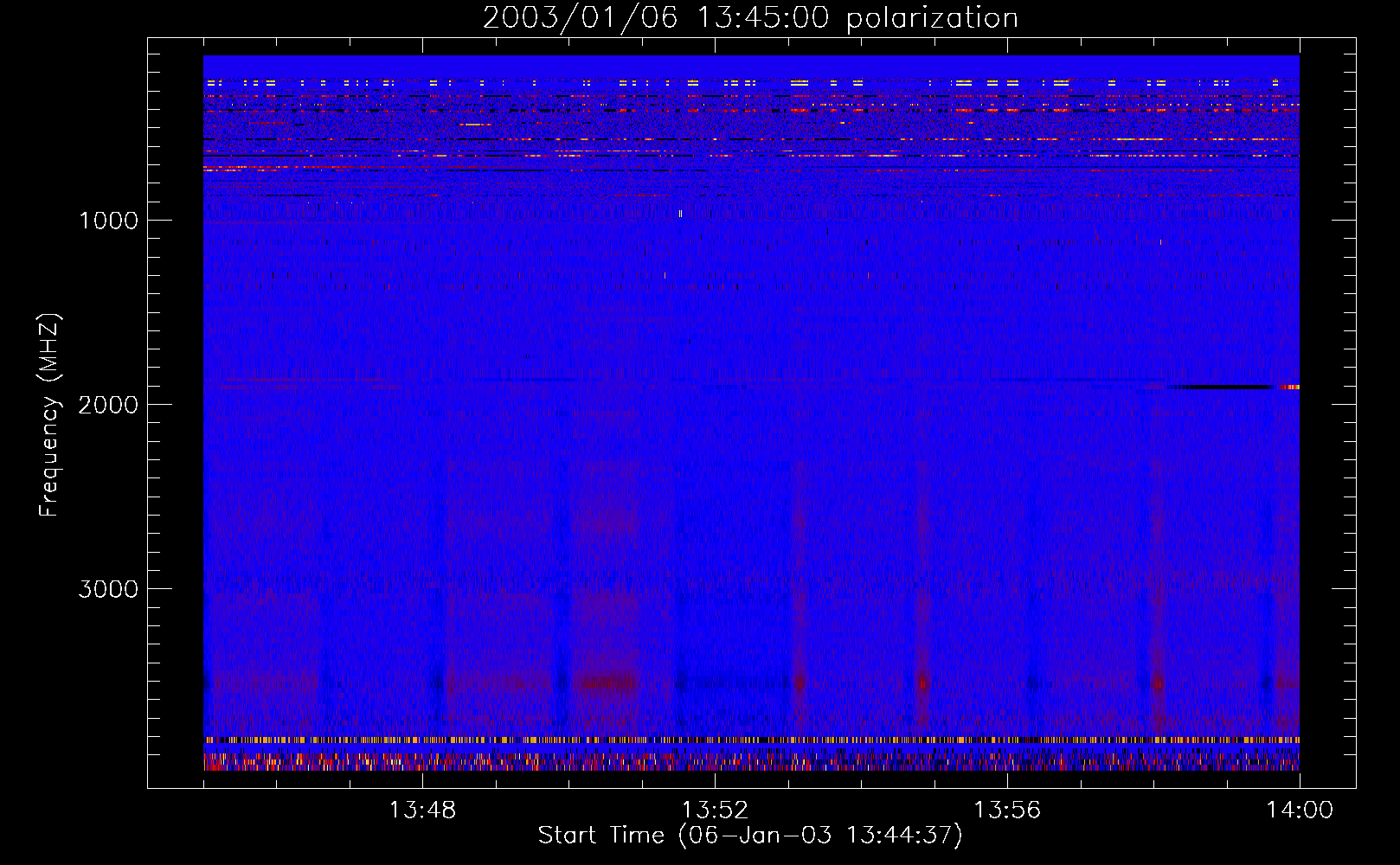Select the 'Frequency (MHZ)' y-axis label
Screen dimensions: 1400x865
pyautogui.click(x=49, y=415)
